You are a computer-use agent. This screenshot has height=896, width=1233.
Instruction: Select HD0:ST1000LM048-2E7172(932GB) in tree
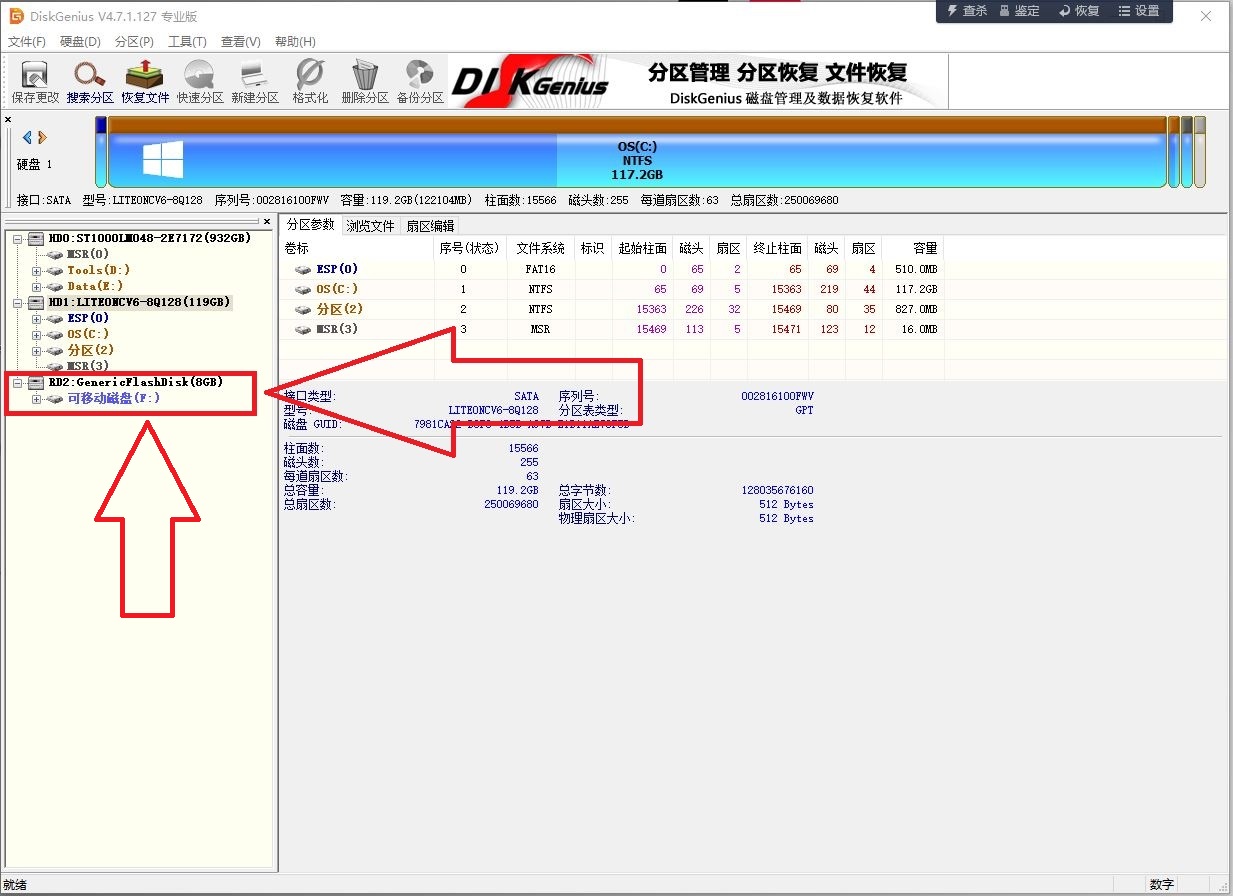tap(150, 238)
